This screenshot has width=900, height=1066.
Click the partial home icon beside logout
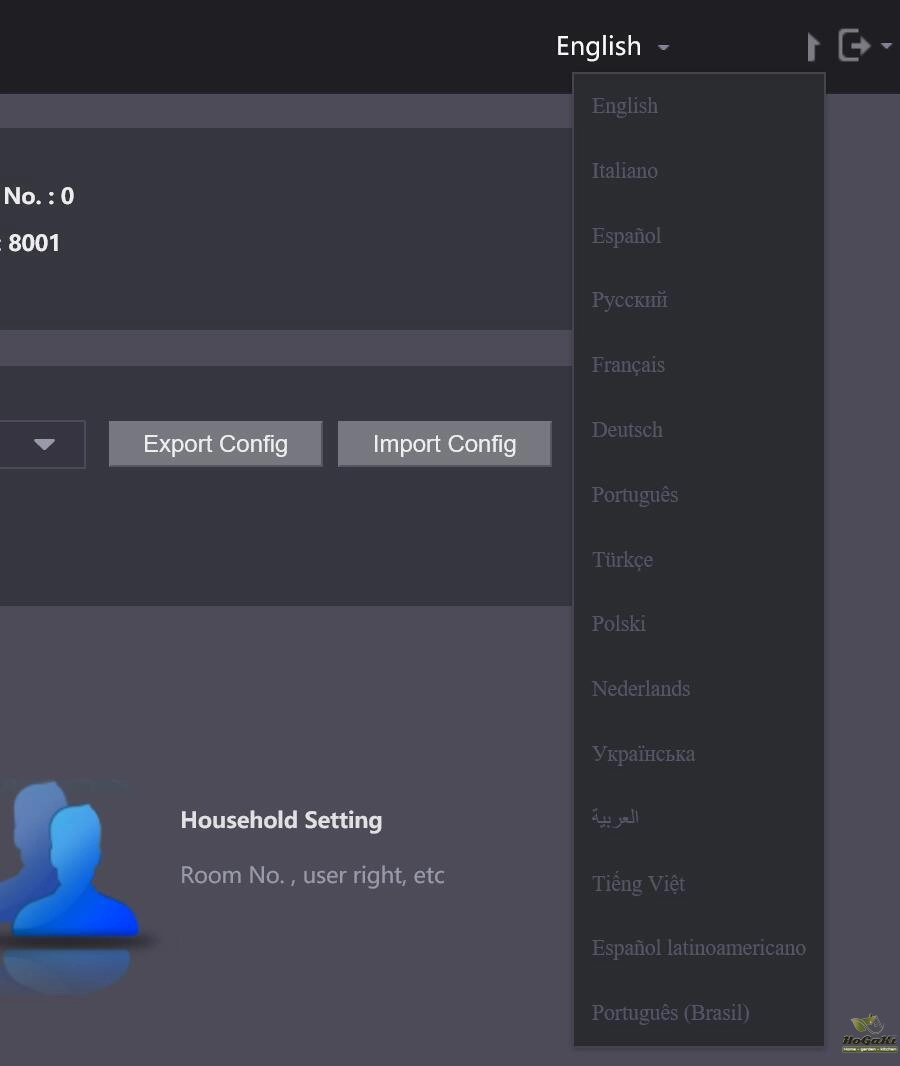tap(813, 46)
